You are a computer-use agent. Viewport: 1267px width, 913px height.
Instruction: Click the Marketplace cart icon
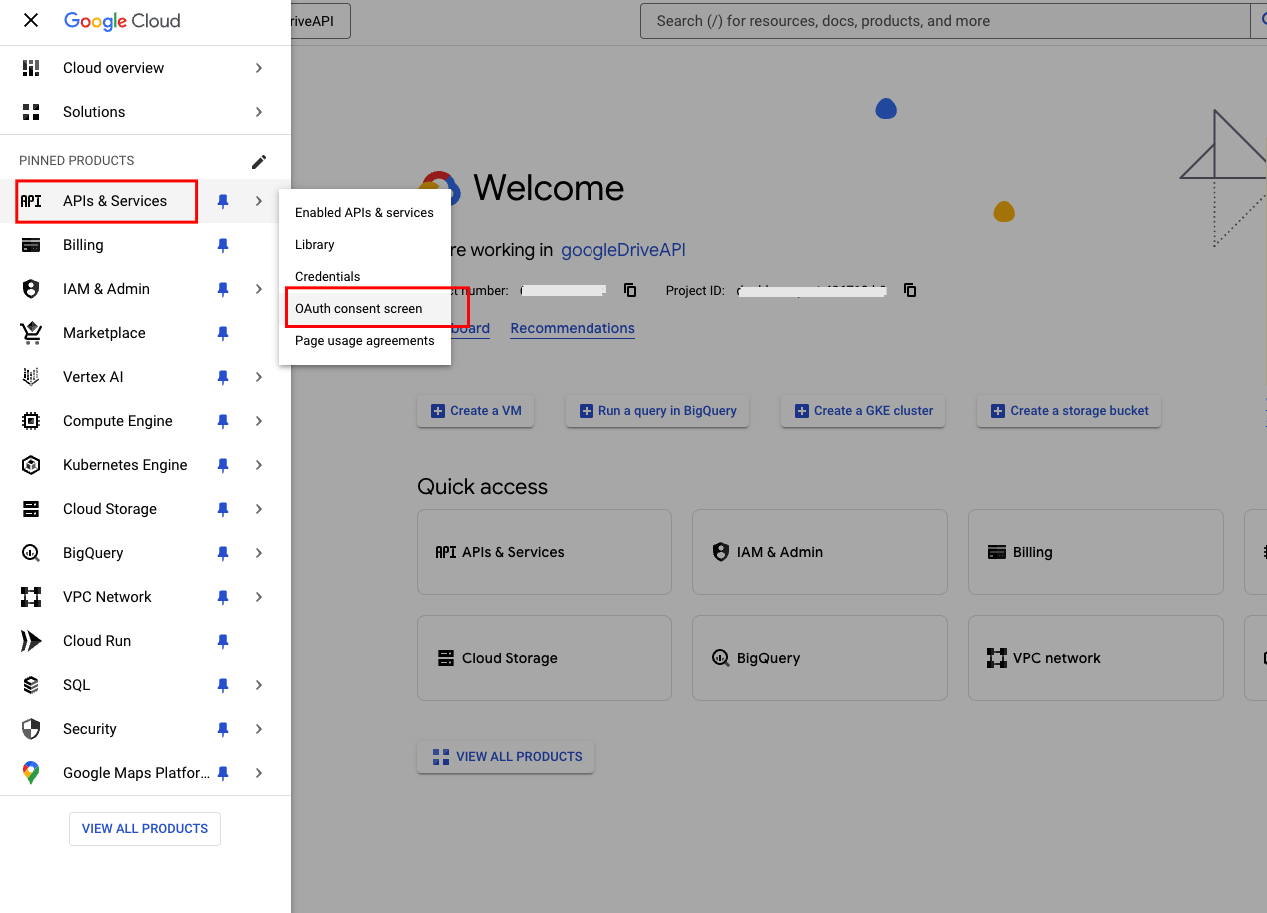tap(31, 333)
